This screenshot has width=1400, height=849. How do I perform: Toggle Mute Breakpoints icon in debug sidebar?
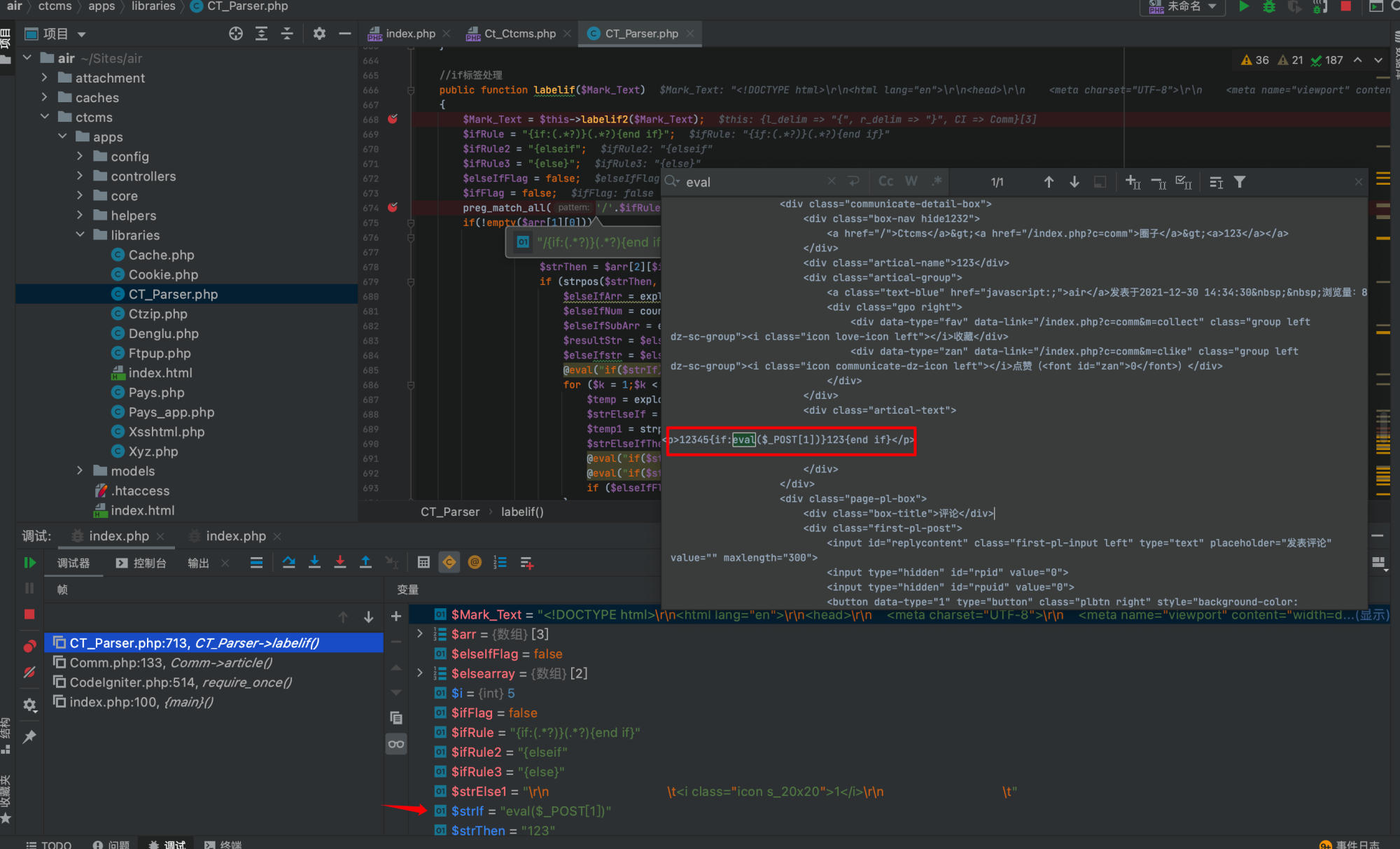pyautogui.click(x=29, y=673)
